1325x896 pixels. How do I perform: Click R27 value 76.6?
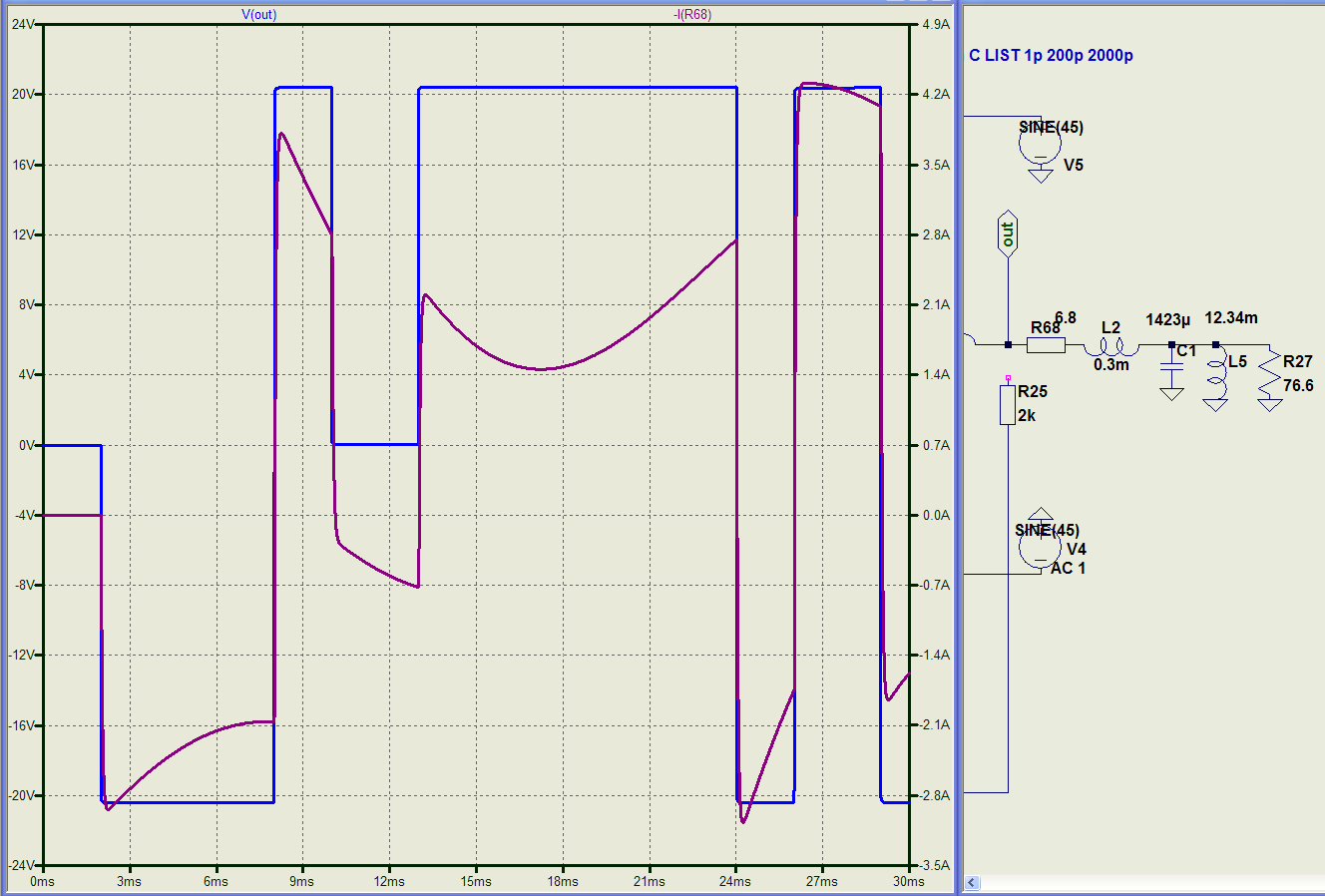click(x=1298, y=385)
